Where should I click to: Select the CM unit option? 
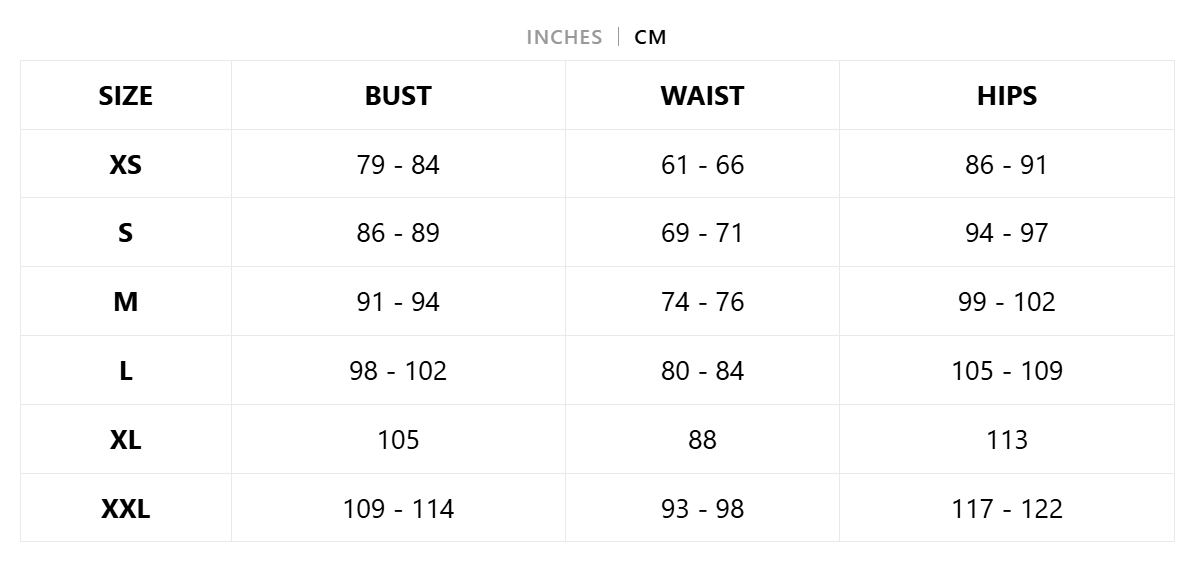(650, 37)
